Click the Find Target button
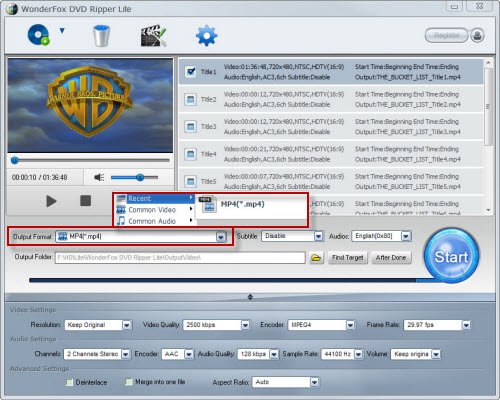This screenshot has width=500, height=400. [348, 258]
